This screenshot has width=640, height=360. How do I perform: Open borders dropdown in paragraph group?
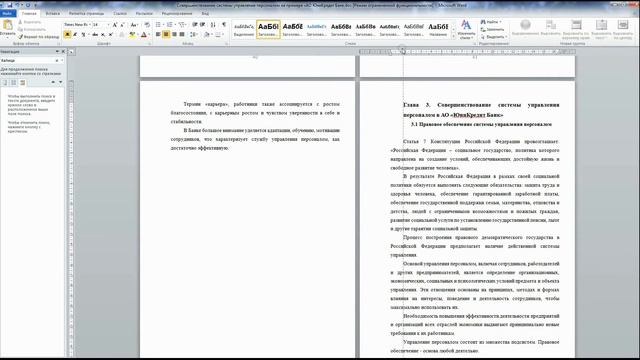tap(223, 34)
